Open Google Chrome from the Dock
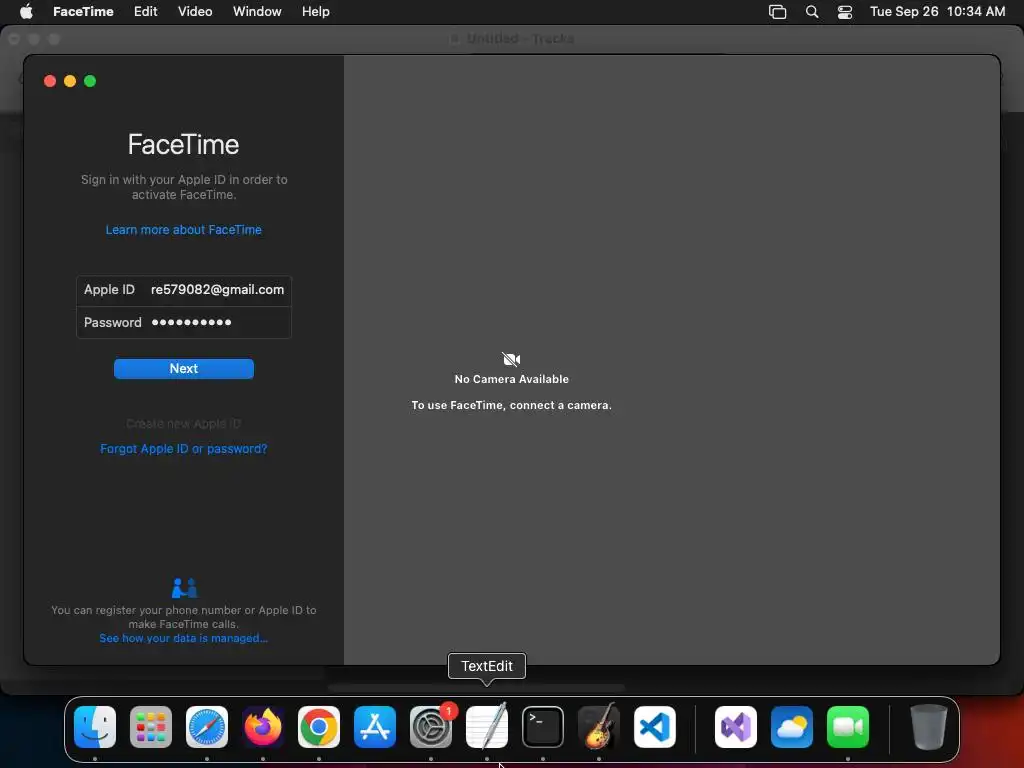The image size is (1024, 768). coord(319,727)
